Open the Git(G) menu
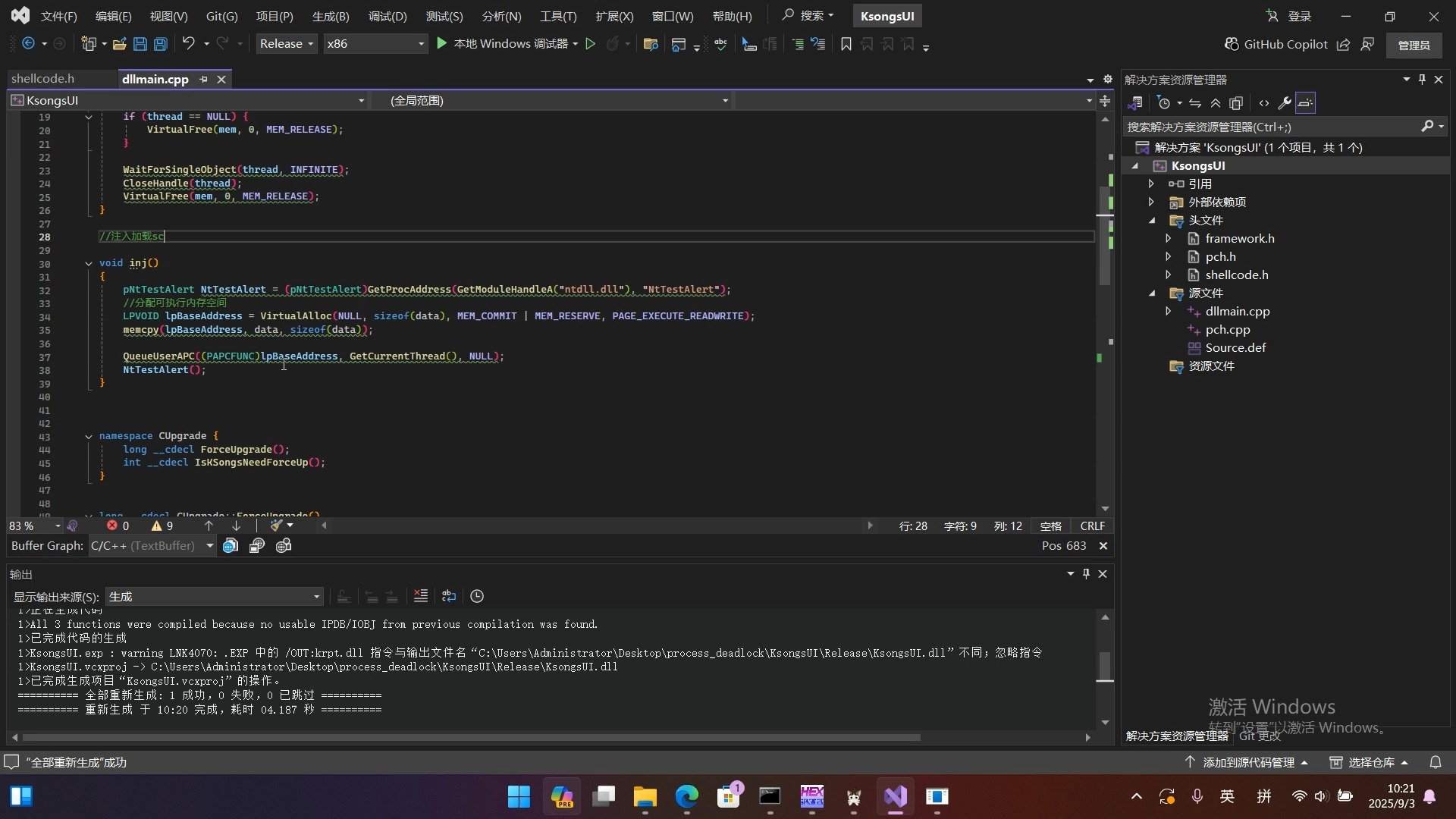Viewport: 1456px width, 819px height. pos(222,16)
